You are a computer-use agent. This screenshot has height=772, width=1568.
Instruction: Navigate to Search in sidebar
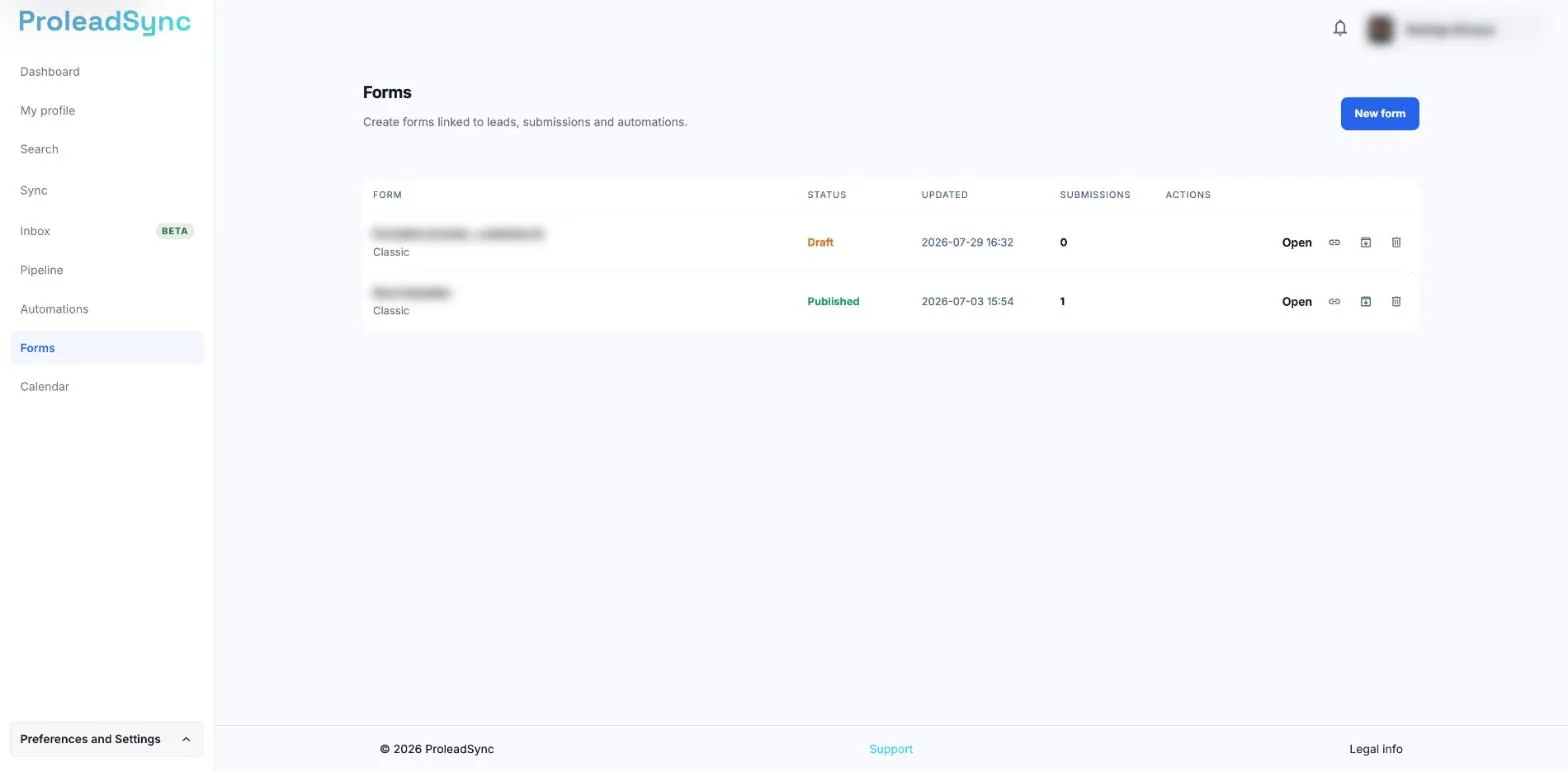[x=39, y=150]
